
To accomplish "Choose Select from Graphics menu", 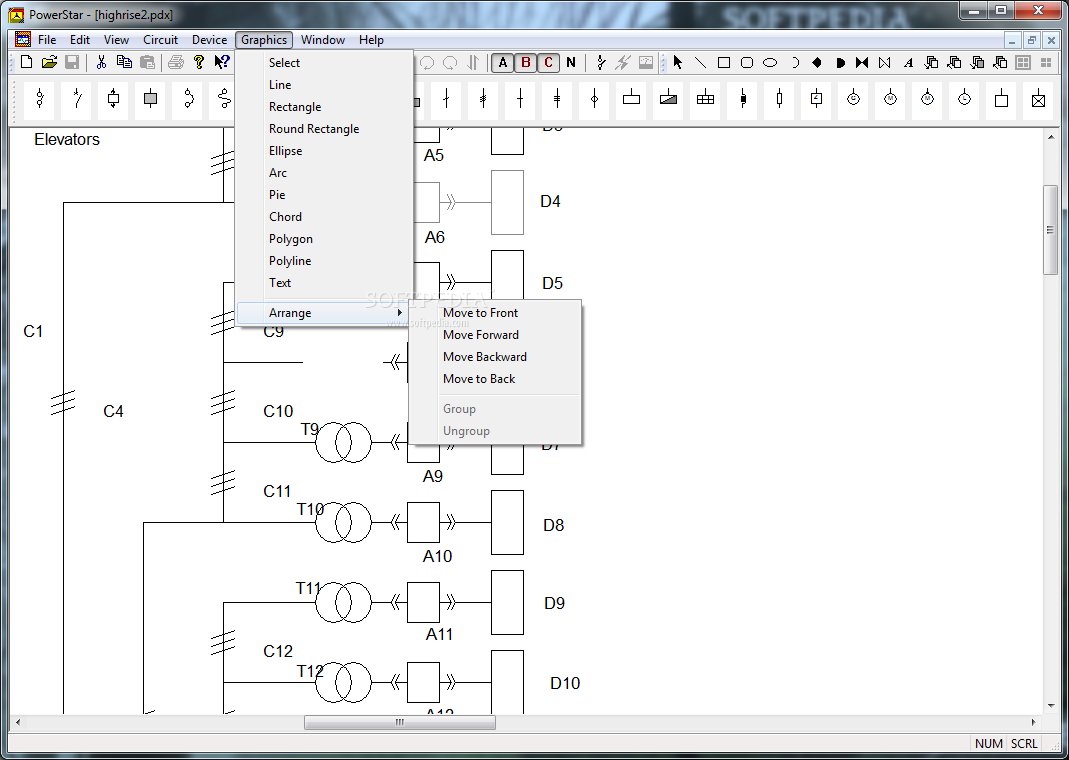I will [x=325, y=63].
